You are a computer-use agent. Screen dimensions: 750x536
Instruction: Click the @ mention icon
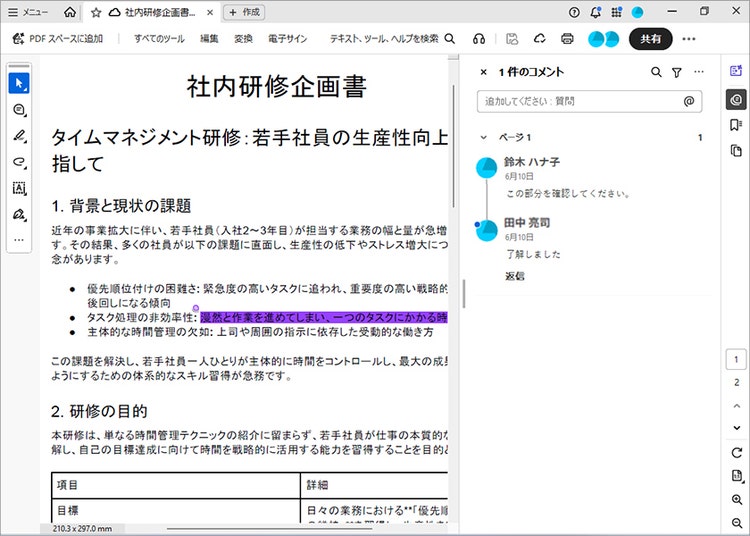point(689,101)
